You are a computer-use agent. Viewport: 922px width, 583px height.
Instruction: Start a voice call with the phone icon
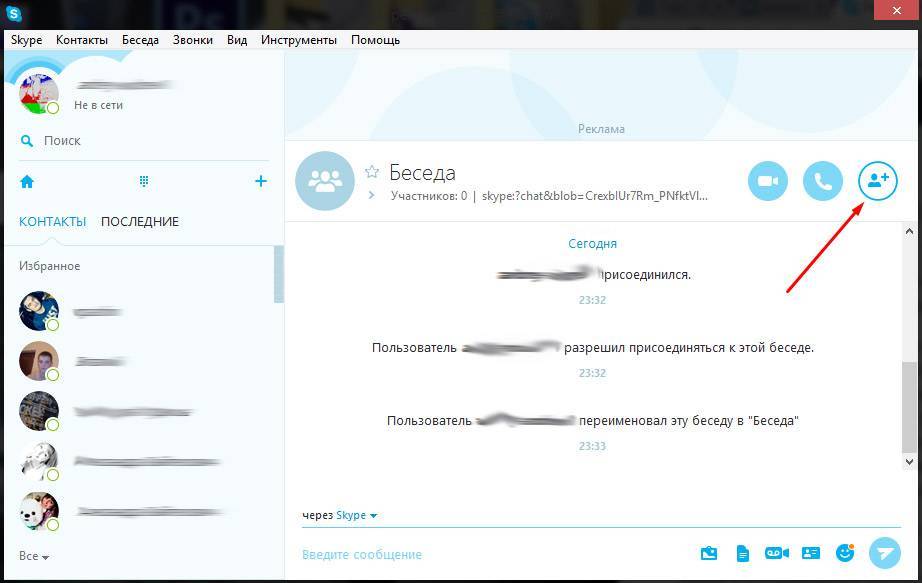click(x=823, y=181)
